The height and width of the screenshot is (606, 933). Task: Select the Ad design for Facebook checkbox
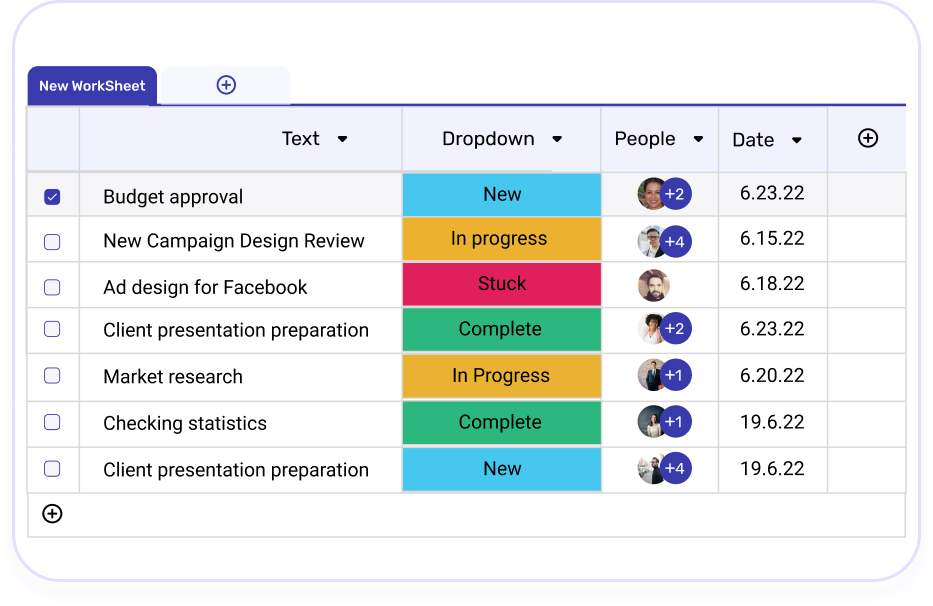pyautogui.click(x=52, y=287)
